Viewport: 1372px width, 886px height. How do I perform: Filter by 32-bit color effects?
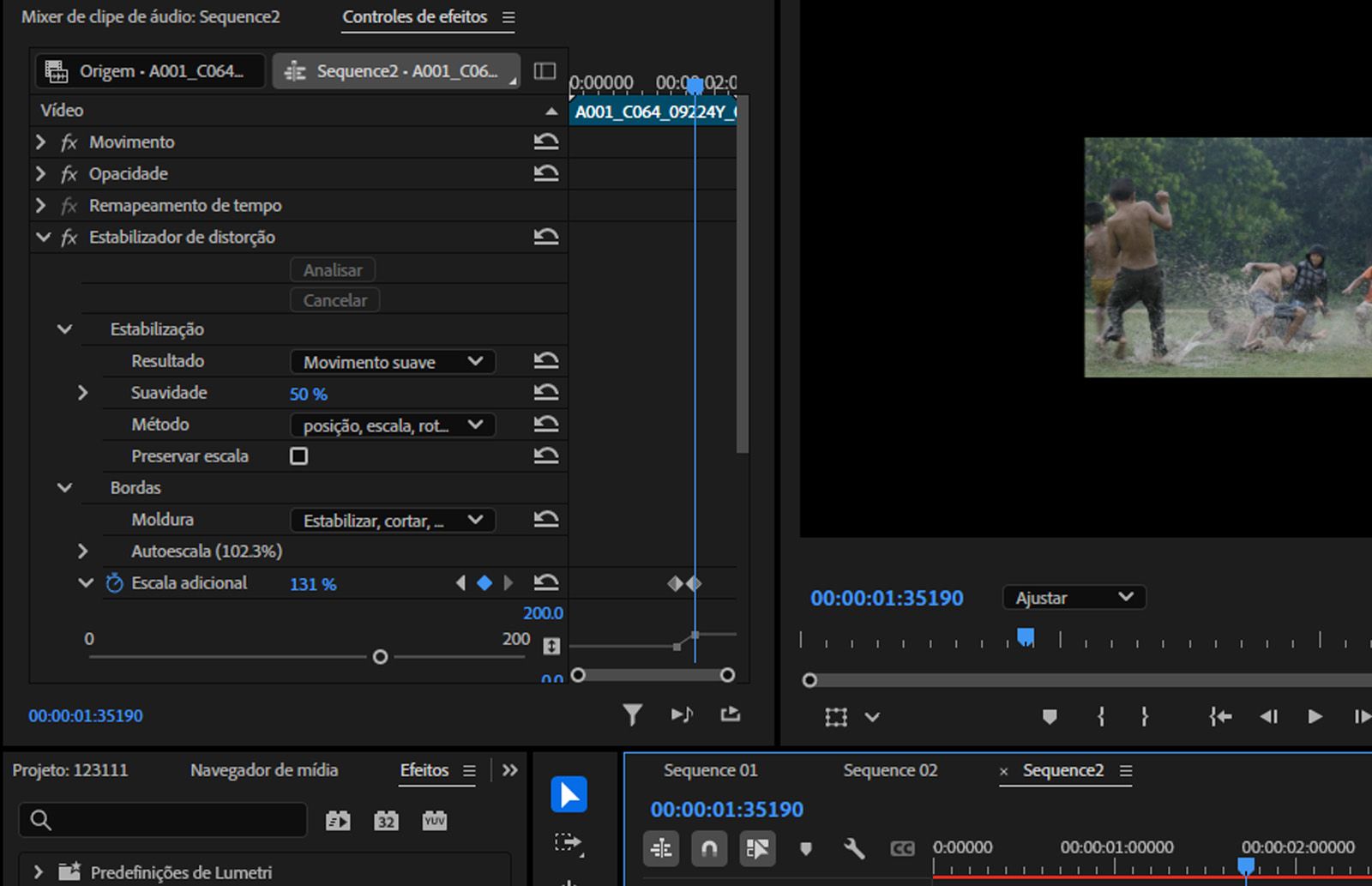pyautogui.click(x=387, y=821)
